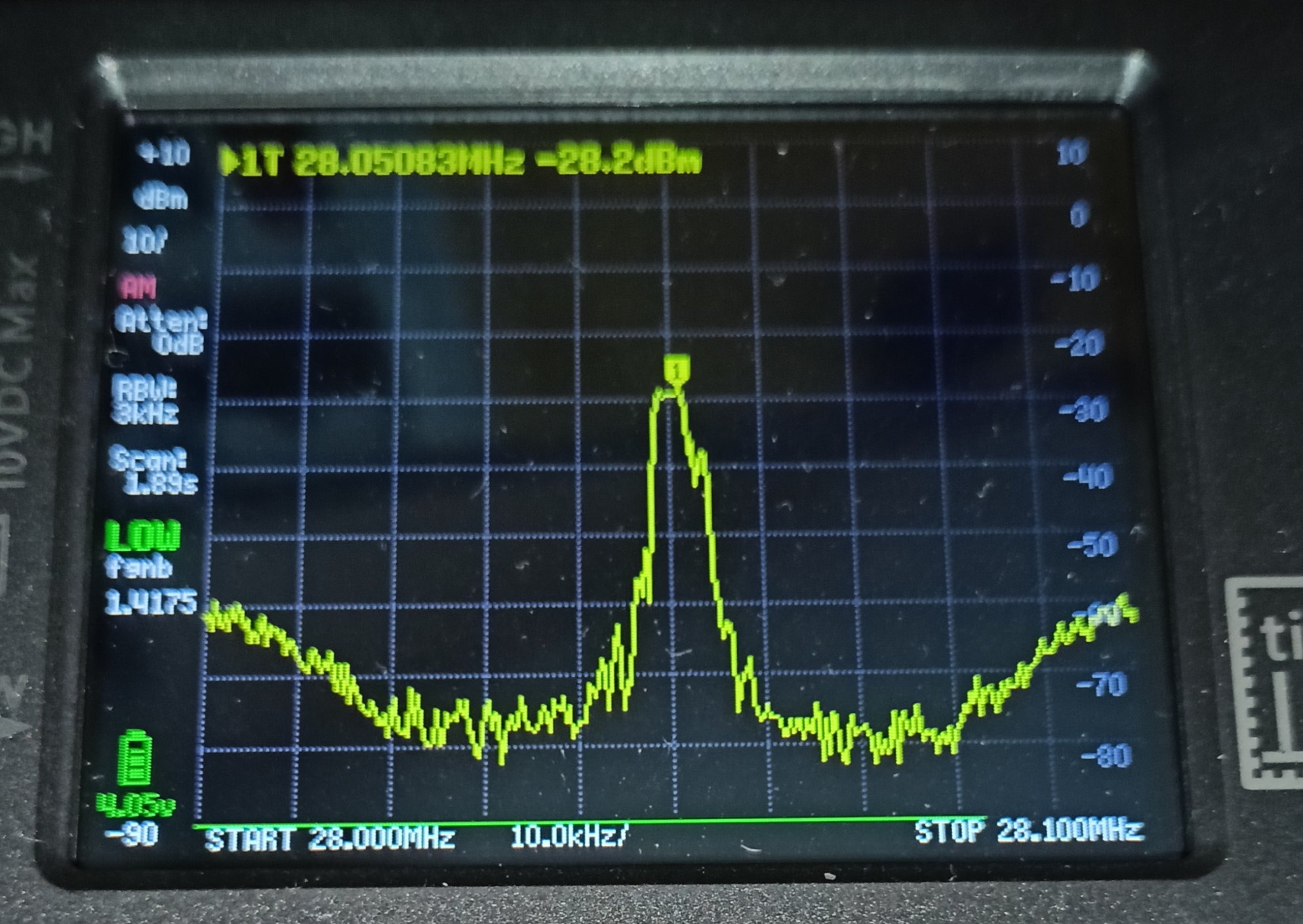Tap the RBW 3kHz setting
The image size is (1303, 924).
pos(146,401)
